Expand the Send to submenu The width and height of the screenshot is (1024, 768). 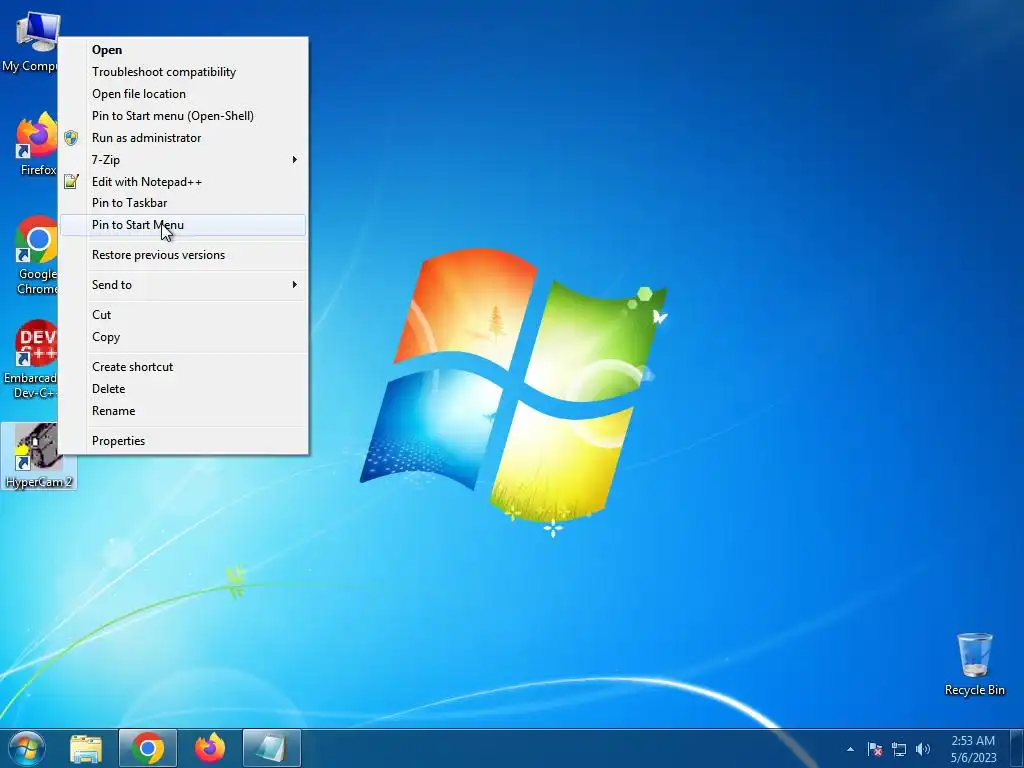coord(183,285)
